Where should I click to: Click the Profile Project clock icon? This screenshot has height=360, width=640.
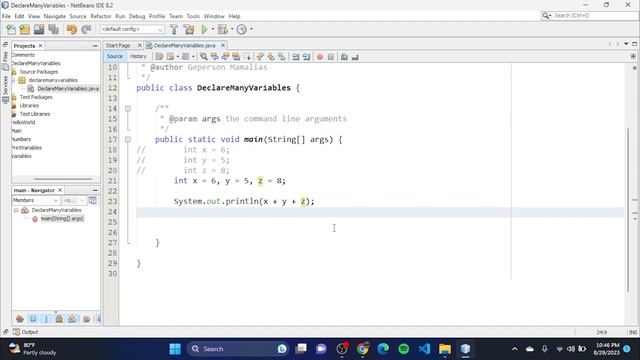(242, 29)
